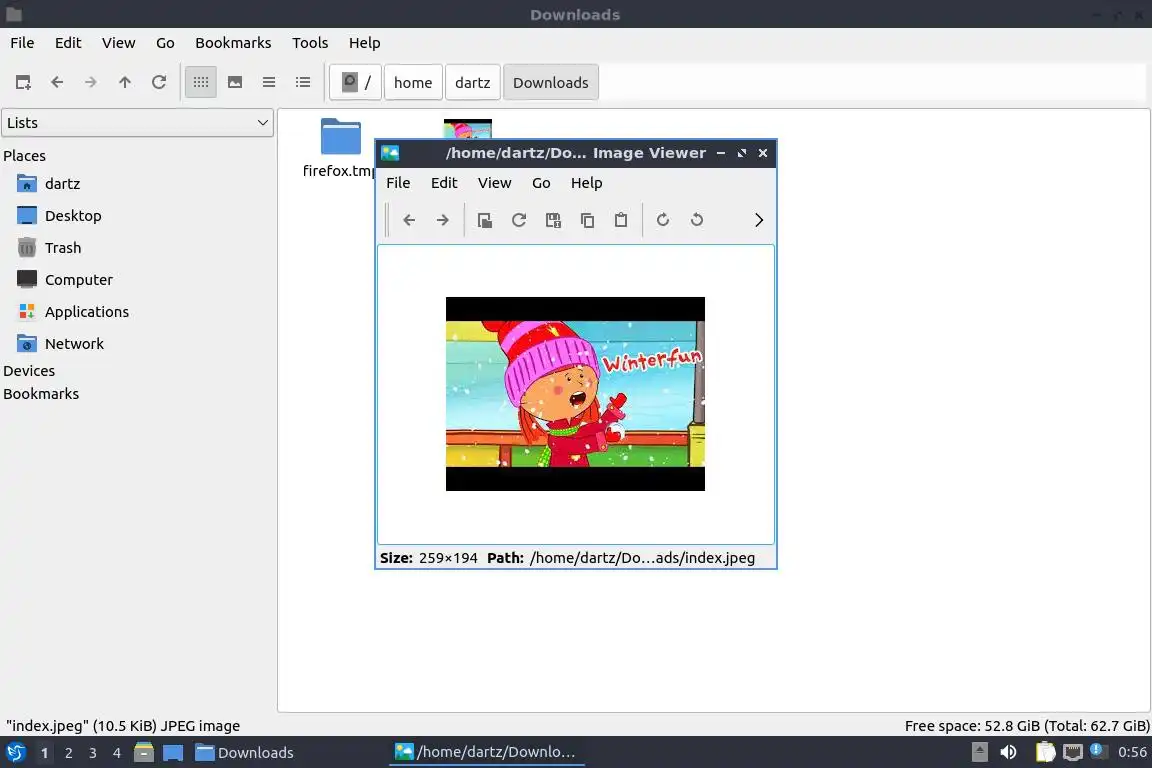Click the show desktop icon in taskbar
1152x768 pixels.
[x=173, y=753]
